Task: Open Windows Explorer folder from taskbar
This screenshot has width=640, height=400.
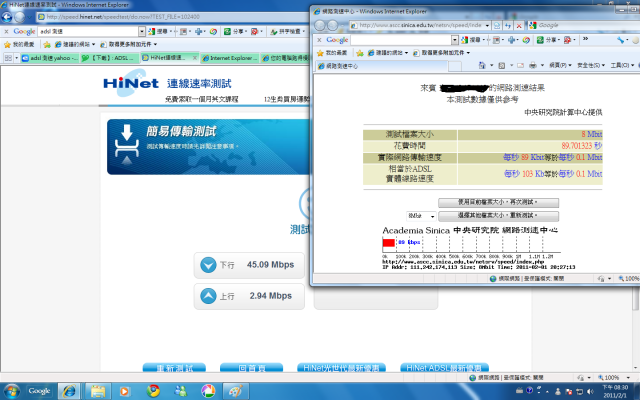Action: coord(98,391)
